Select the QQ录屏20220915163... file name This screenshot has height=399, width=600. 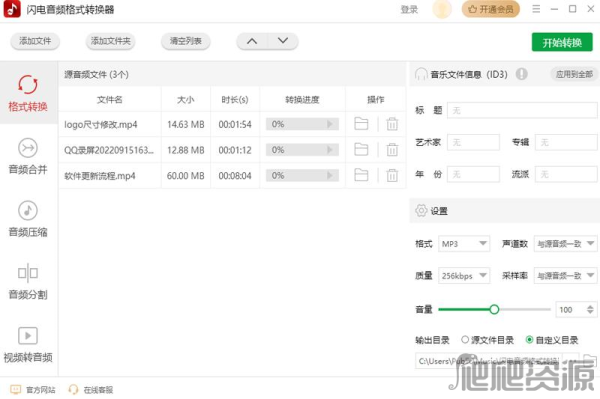click(109, 150)
